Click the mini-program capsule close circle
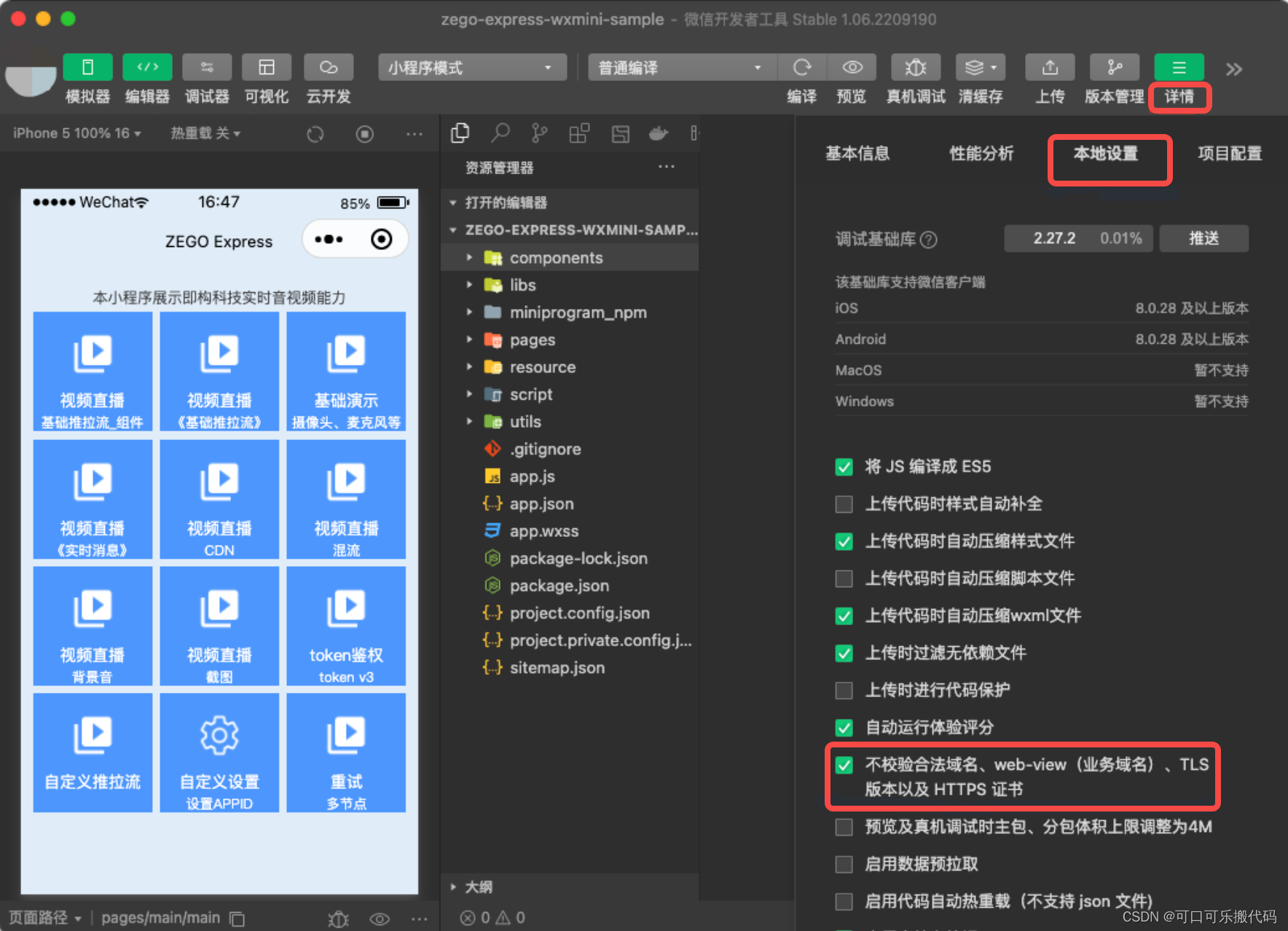 click(382, 239)
